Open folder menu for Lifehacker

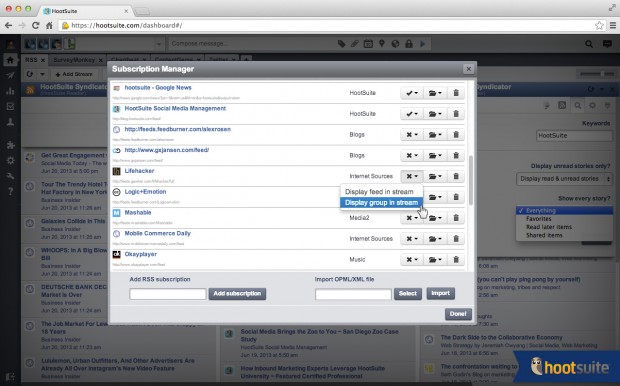[x=435, y=176]
